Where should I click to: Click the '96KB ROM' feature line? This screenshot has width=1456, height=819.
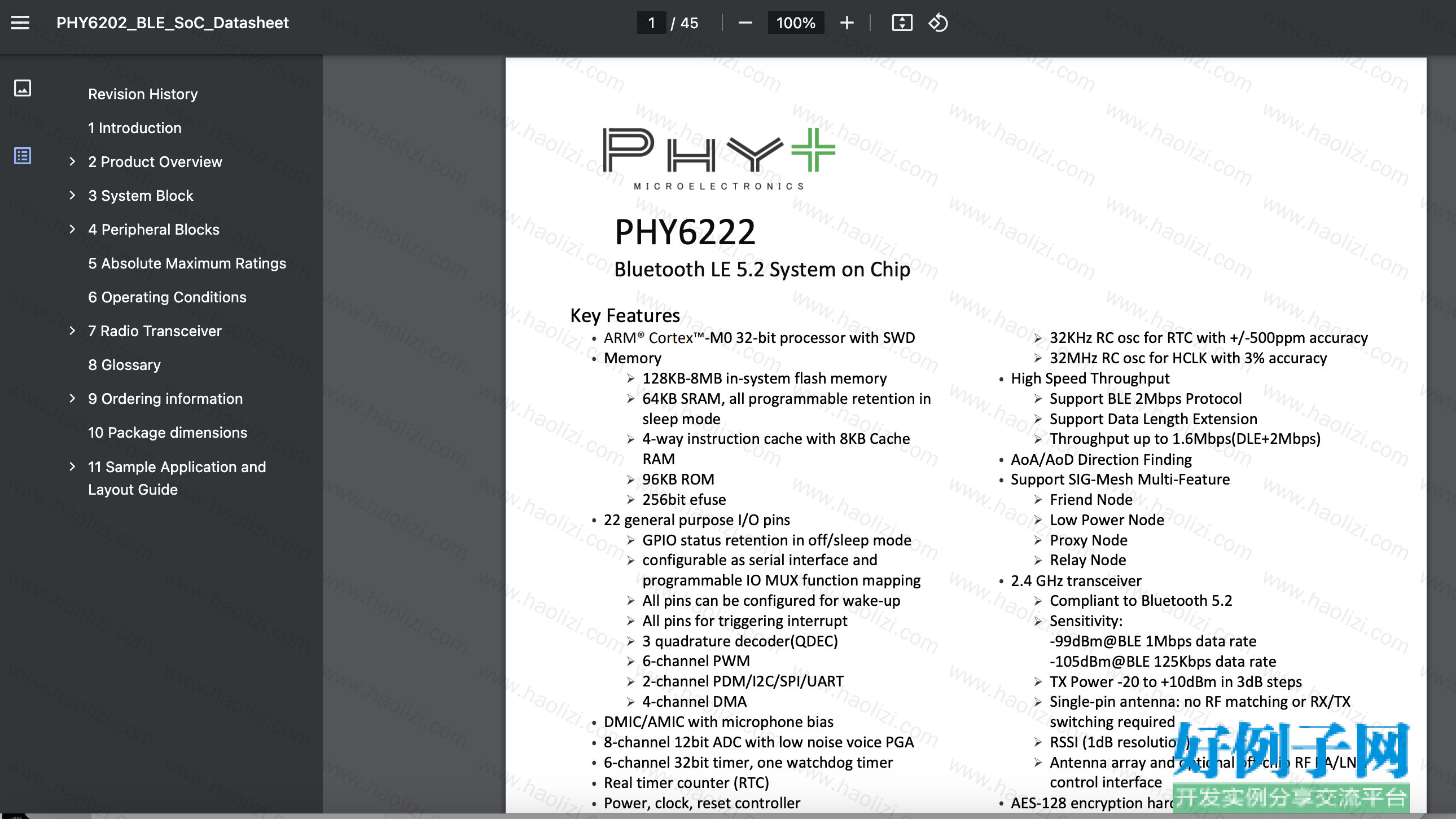point(678,479)
